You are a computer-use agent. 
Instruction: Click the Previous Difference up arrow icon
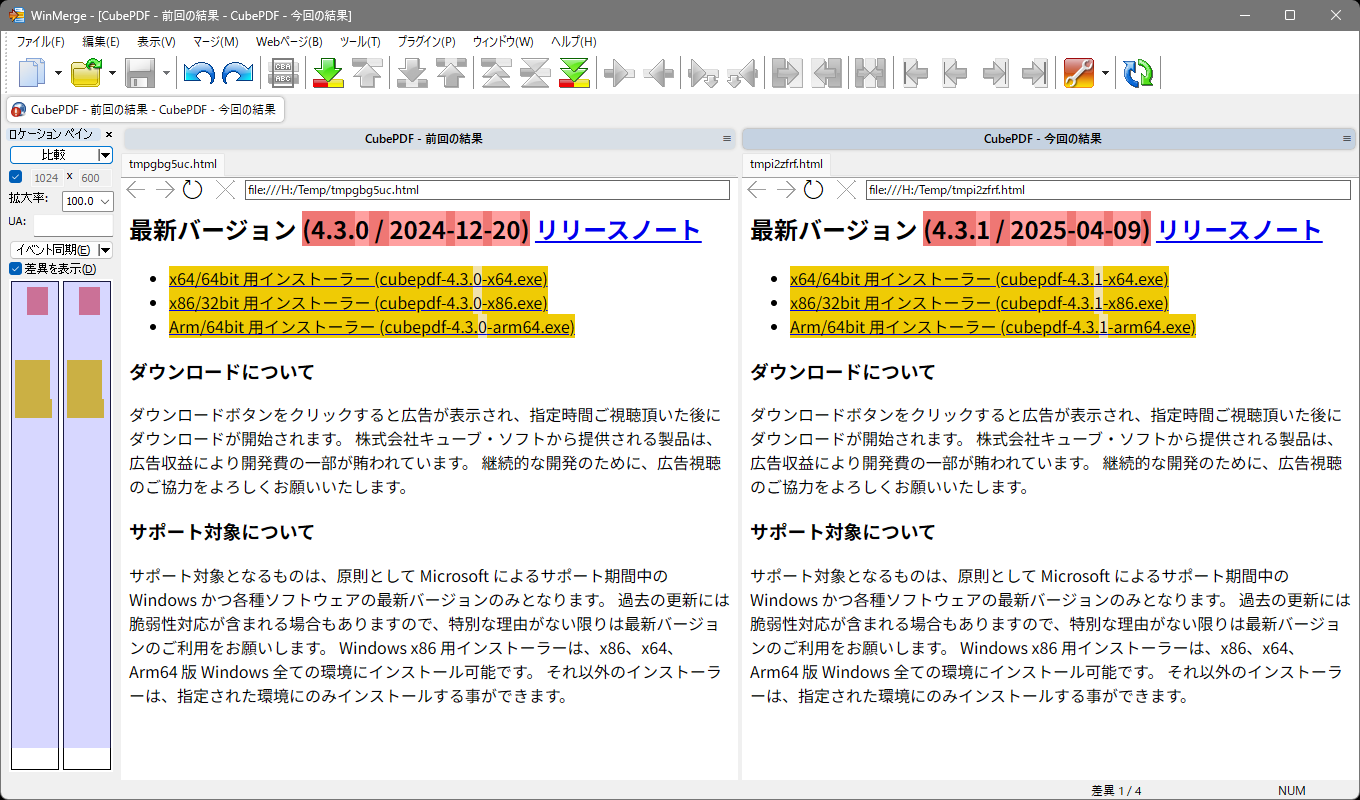(368, 73)
